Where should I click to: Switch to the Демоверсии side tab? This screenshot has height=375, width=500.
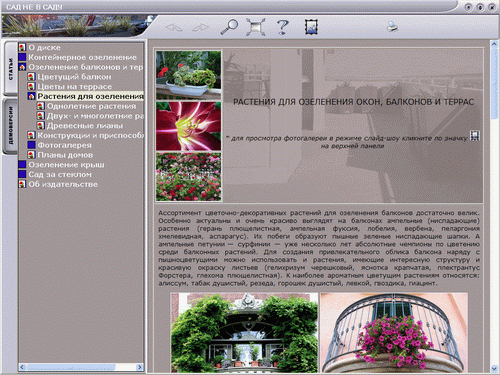tap(11, 126)
